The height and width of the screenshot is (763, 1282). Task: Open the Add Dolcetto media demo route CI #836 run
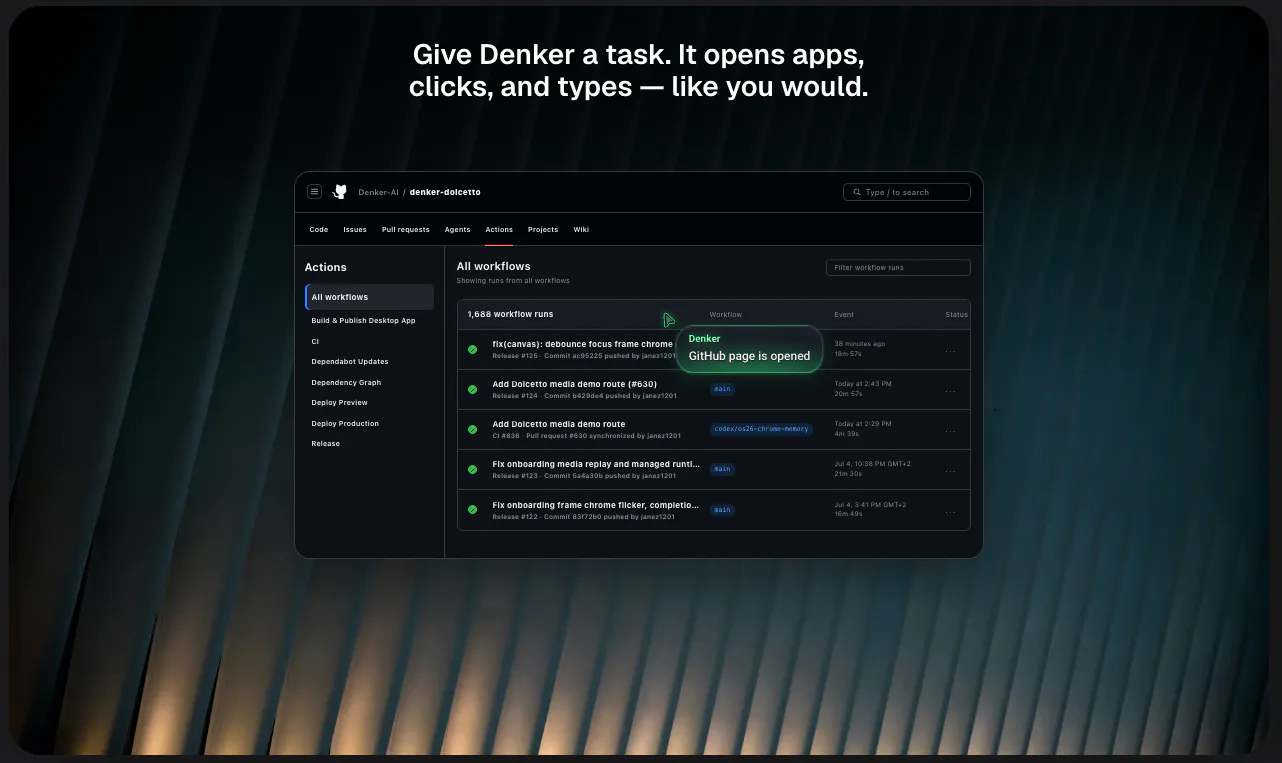coord(558,424)
